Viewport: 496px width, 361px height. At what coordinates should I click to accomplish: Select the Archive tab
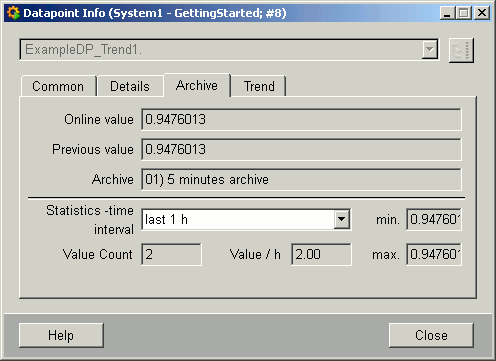point(197,85)
